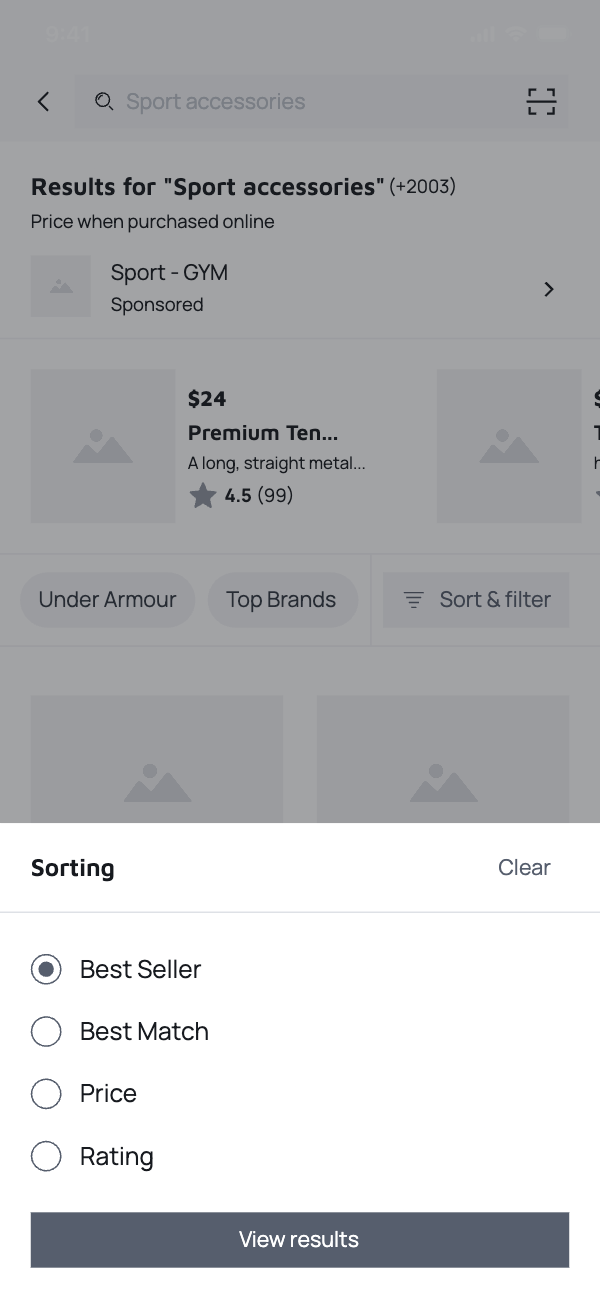600x1298 pixels.
Task: Open the barcode scanner icon
Action: [541, 101]
